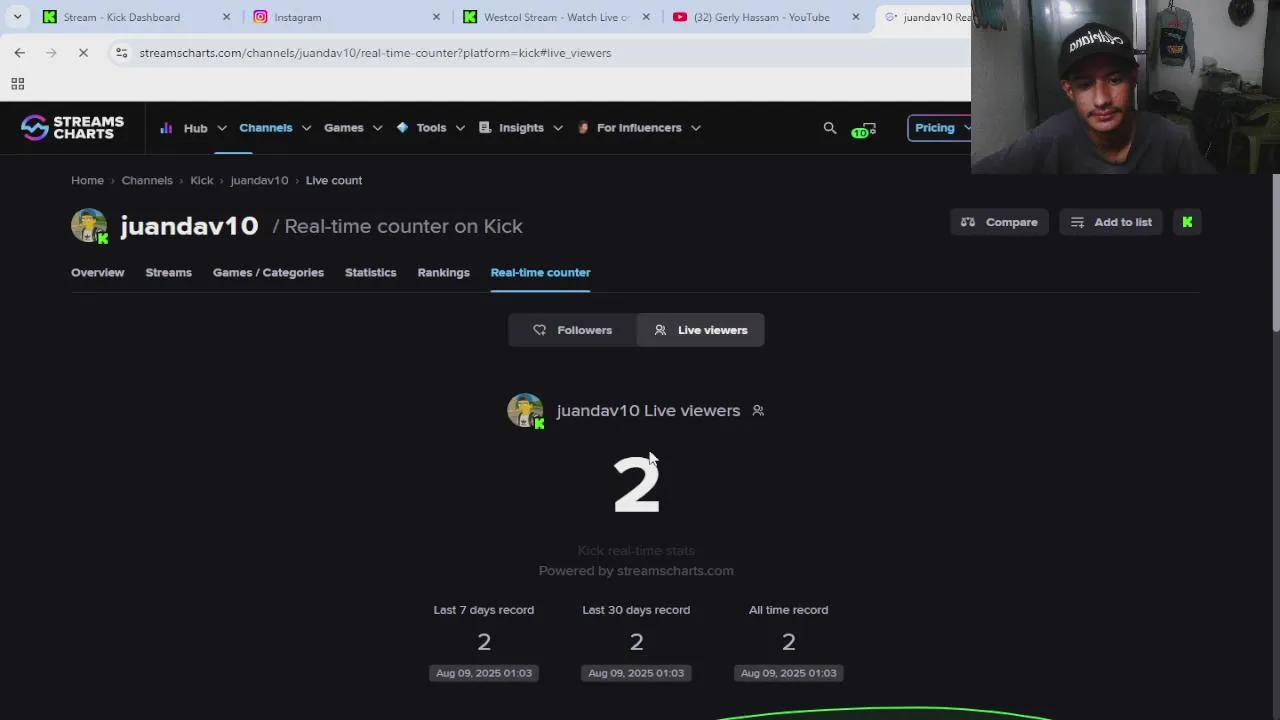Screen dimensions: 1280x720
Task: Toggle counter to Followers
Action: click(x=572, y=330)
